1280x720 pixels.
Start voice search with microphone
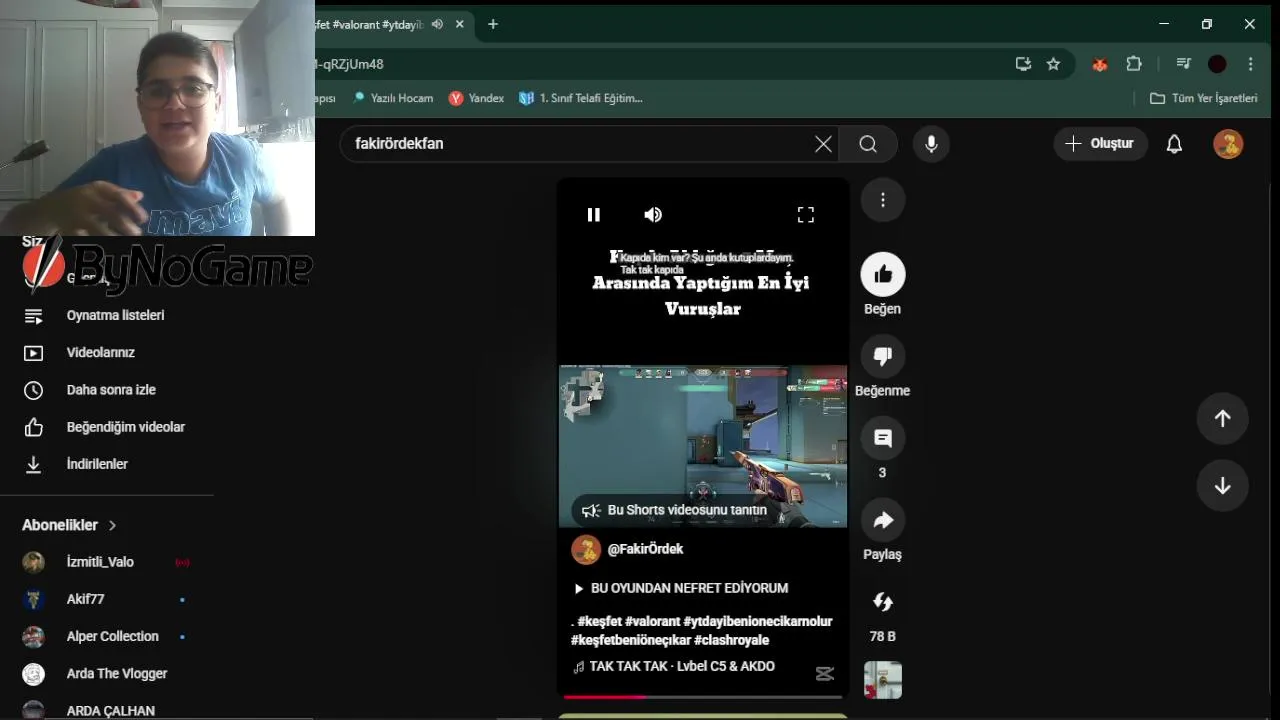click(x=931, y=144)
